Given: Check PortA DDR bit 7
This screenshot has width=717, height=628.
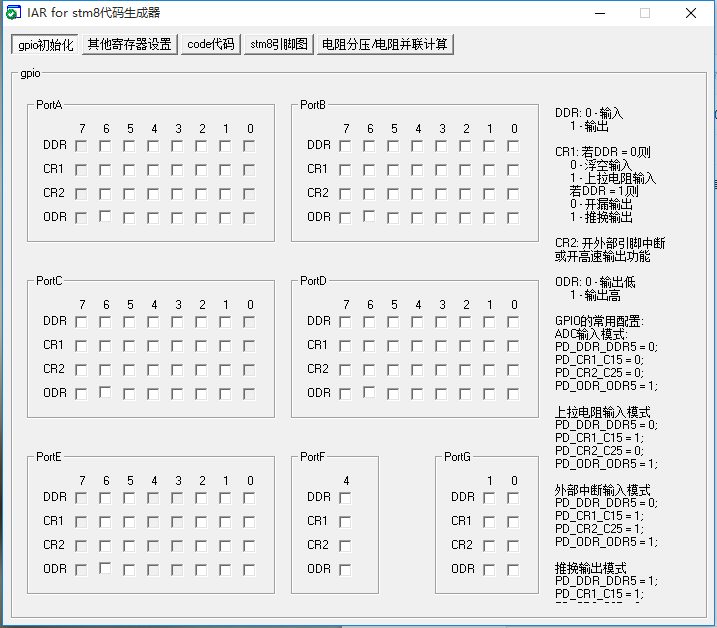Looking at the screenshot, I should (x=81, y=146).
